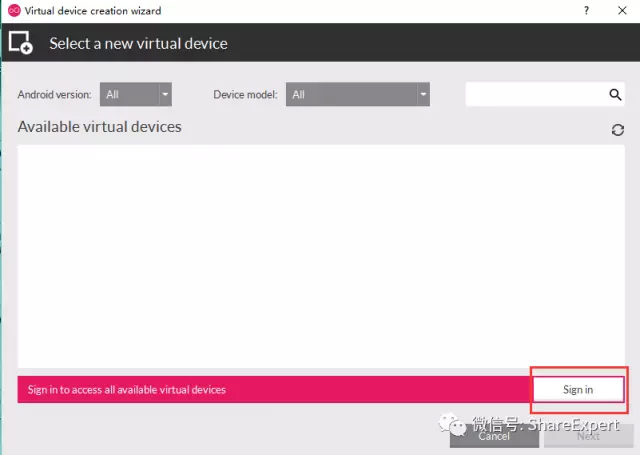Screen dimensions: 640x455
Task: Refresh the available virtual devices list
Action: [618, 130]
